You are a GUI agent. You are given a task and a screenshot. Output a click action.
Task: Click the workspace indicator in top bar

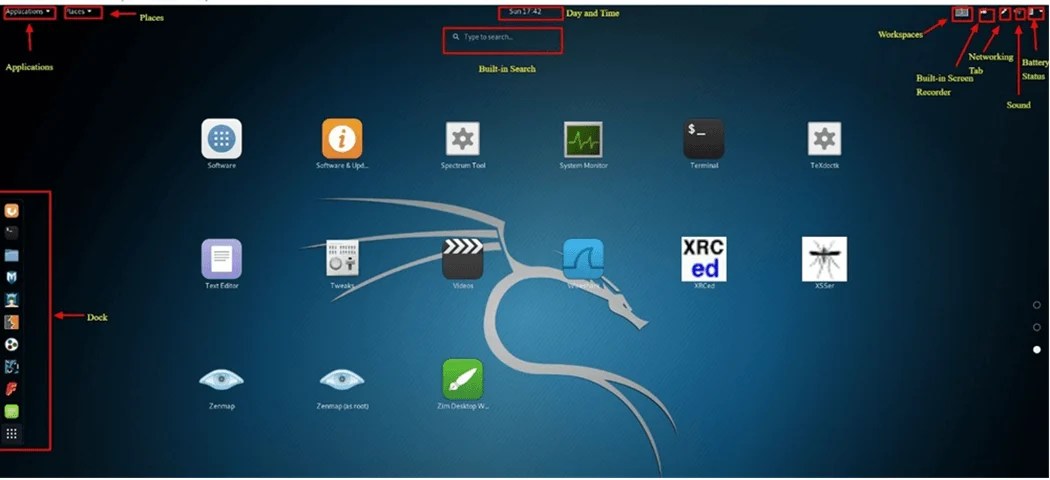point(962,12)
